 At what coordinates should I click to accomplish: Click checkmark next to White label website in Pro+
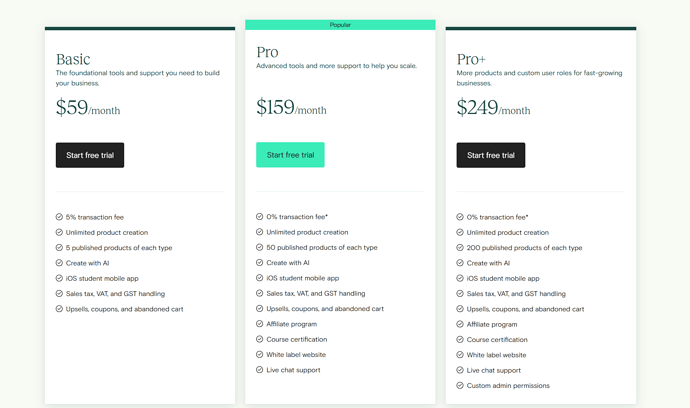tap(460, 355)
